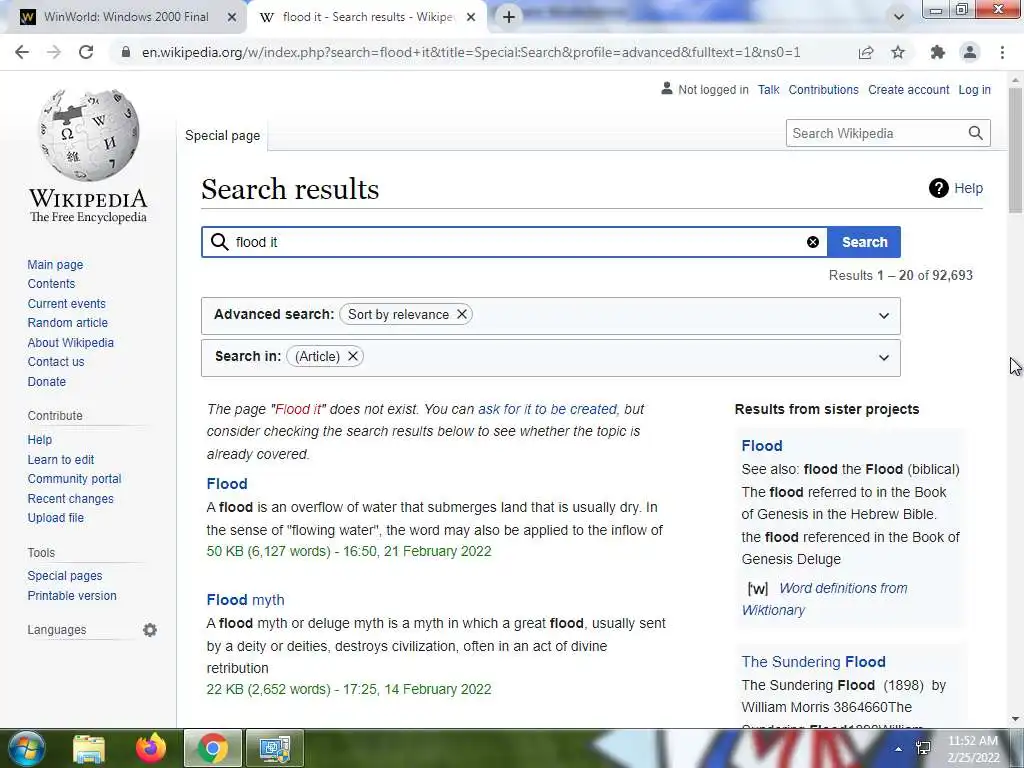
Task: Open a new browser tab with plus
Action: pyautogui.click(x=509, y=17)
